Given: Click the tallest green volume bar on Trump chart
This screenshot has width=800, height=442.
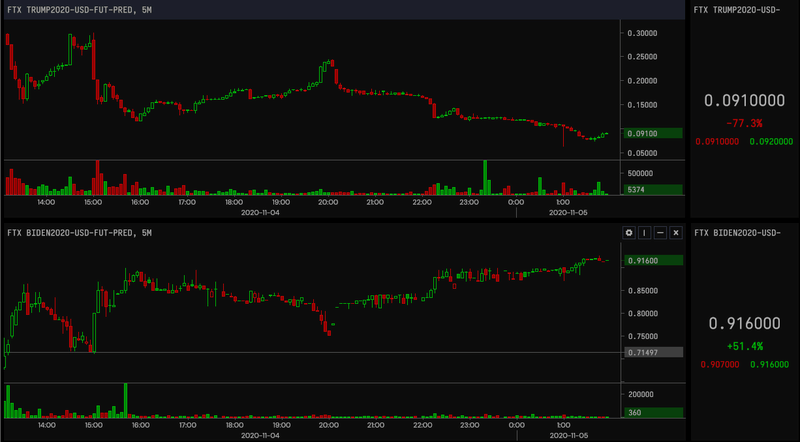Looking at the screenshot, I should [x=485, y=178].
